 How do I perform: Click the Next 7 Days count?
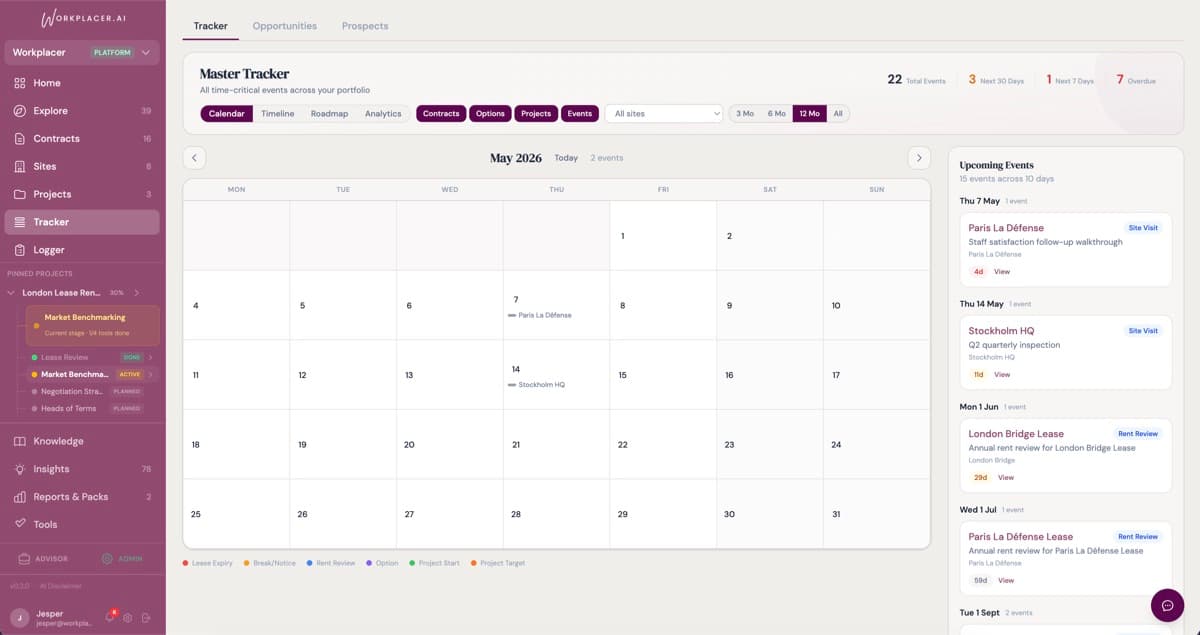[x=1070, y=80]
